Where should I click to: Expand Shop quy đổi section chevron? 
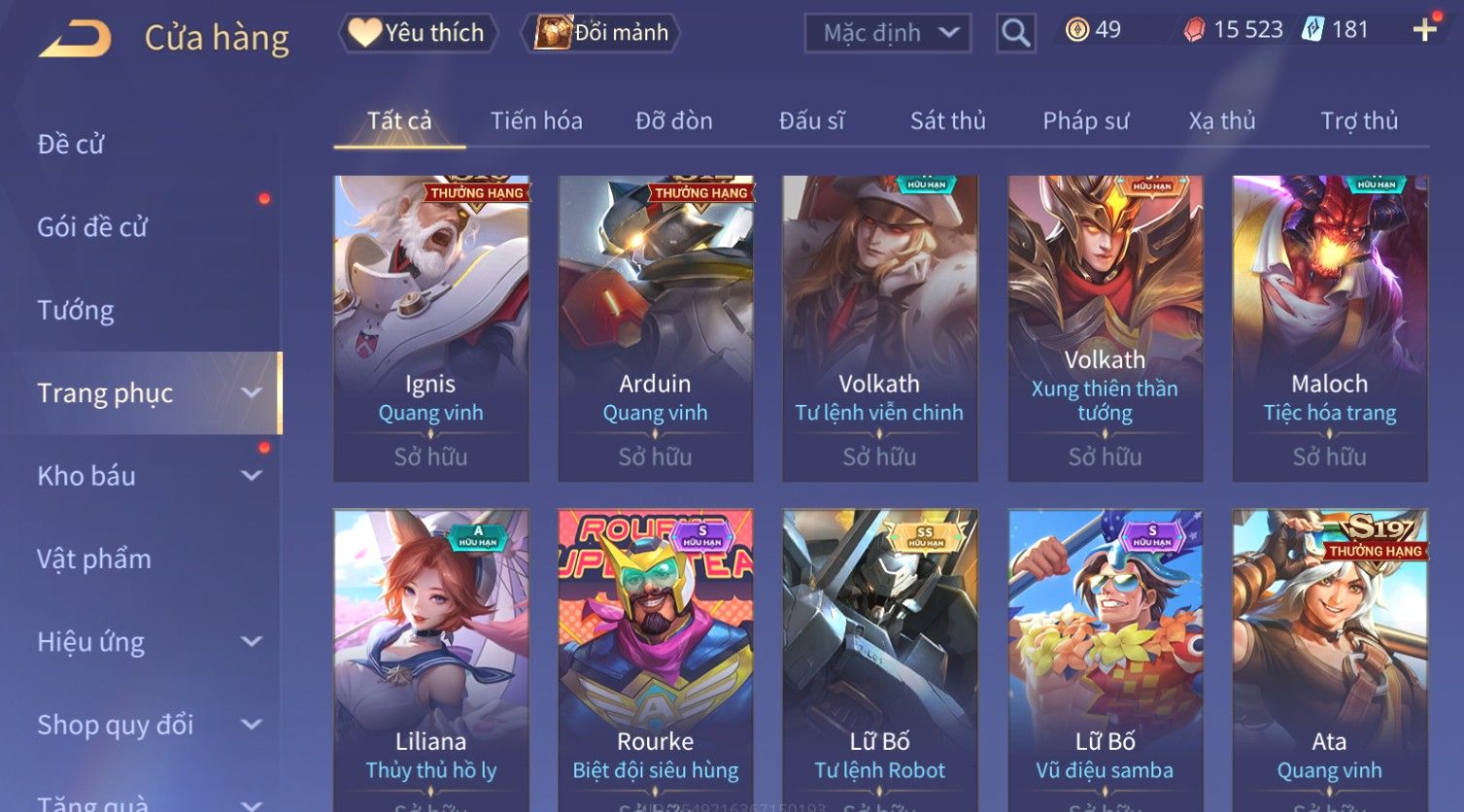pos(252,725)
